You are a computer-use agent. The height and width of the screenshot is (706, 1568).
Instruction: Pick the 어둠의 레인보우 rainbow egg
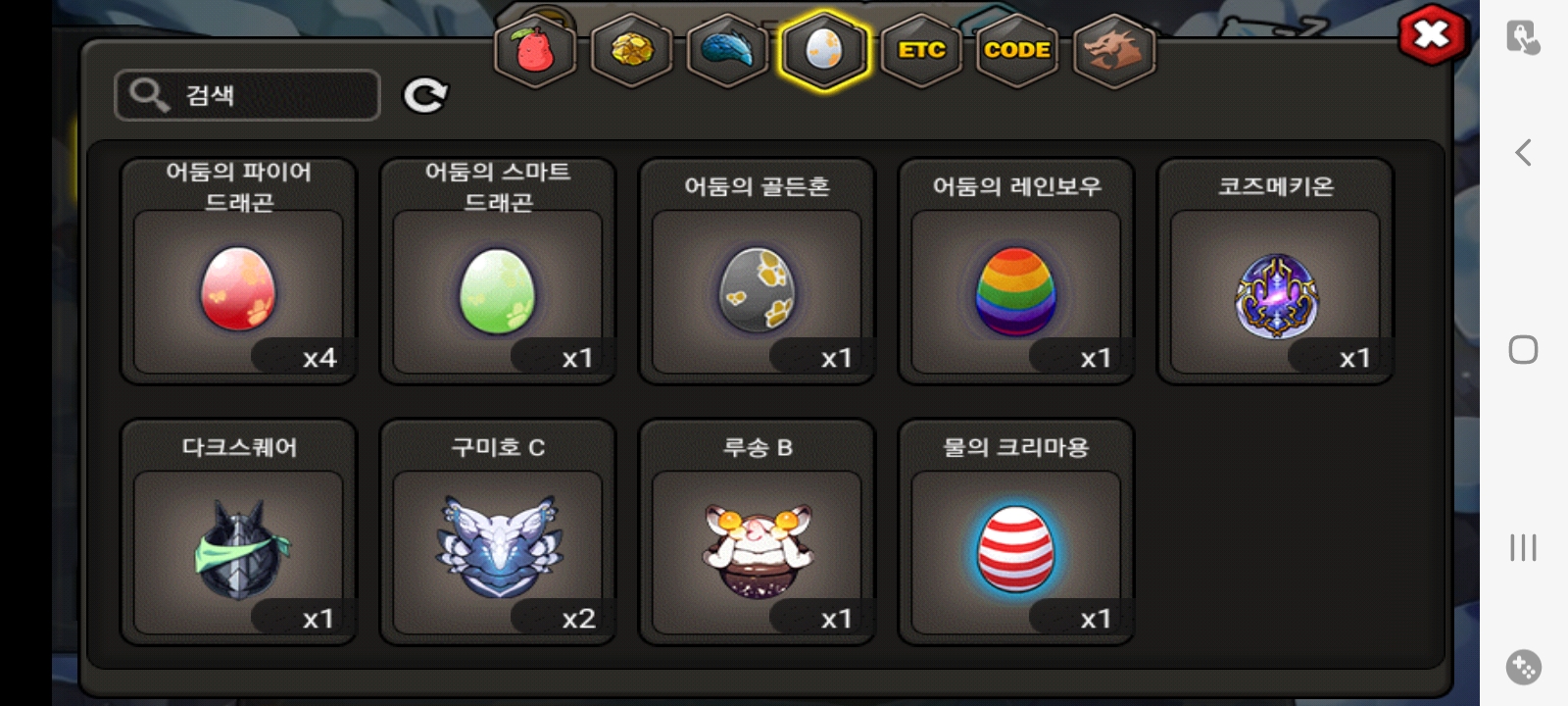[x=1016, y=272]
